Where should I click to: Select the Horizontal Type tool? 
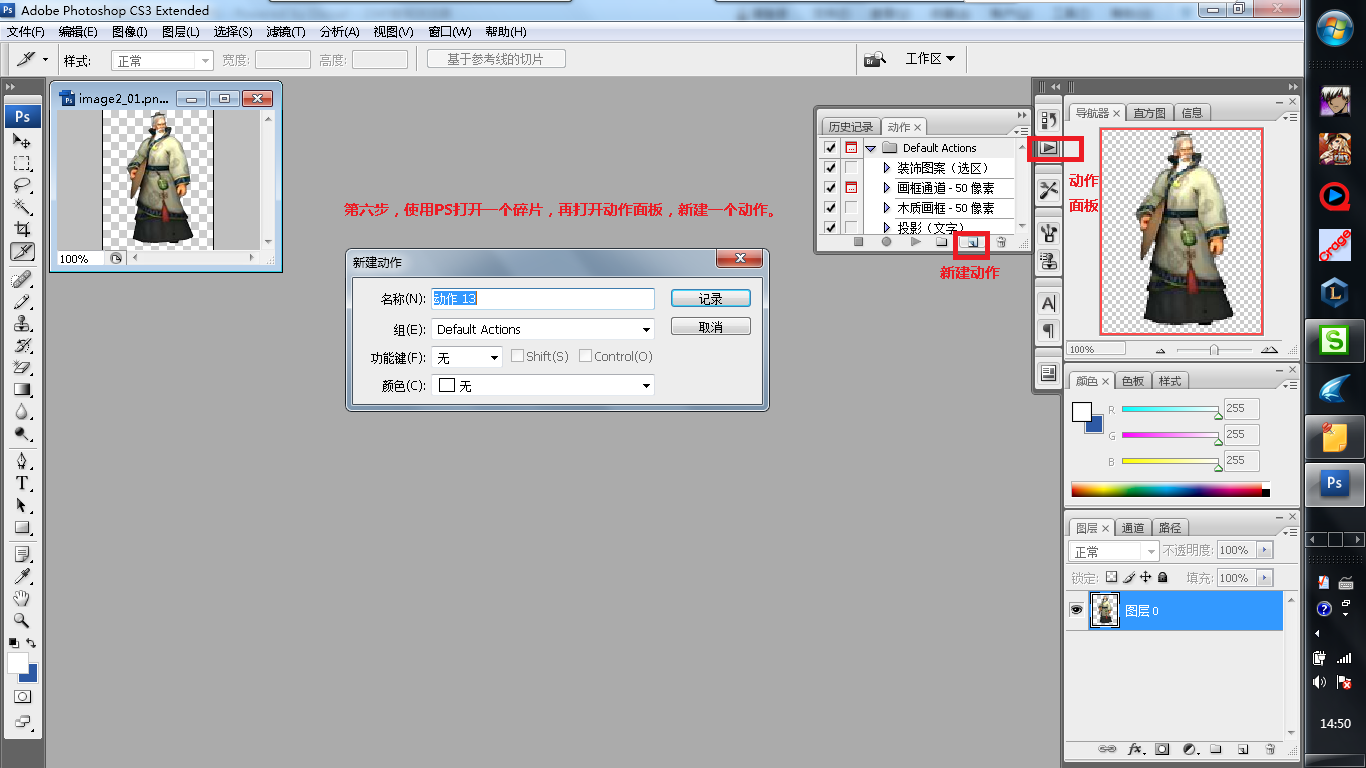pyautogui.click(x=21, y=483)
